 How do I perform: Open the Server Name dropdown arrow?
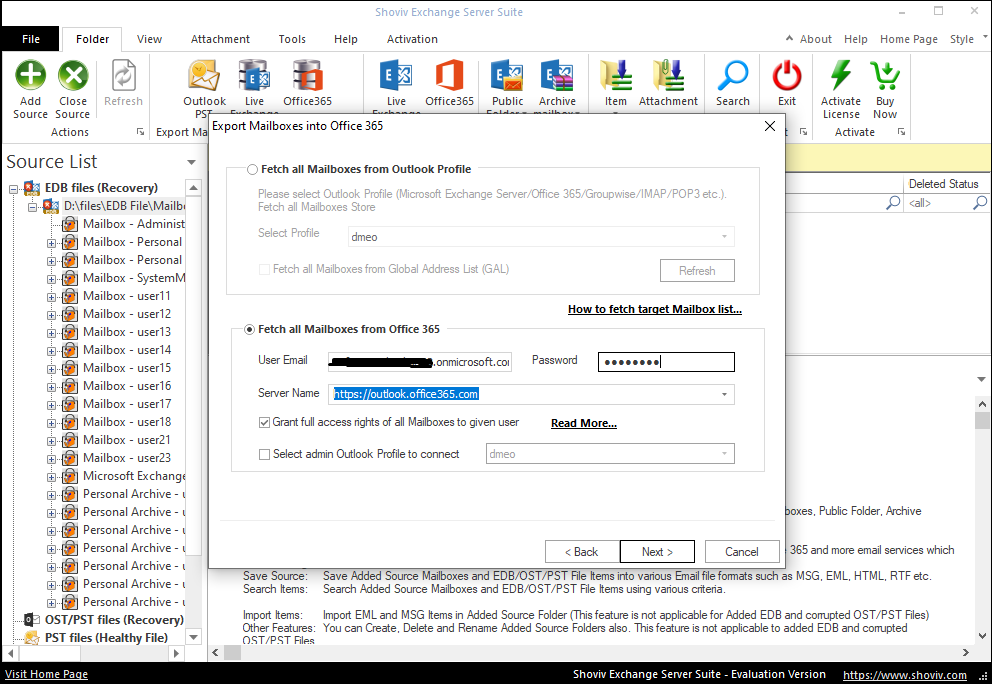click(724, 394)
